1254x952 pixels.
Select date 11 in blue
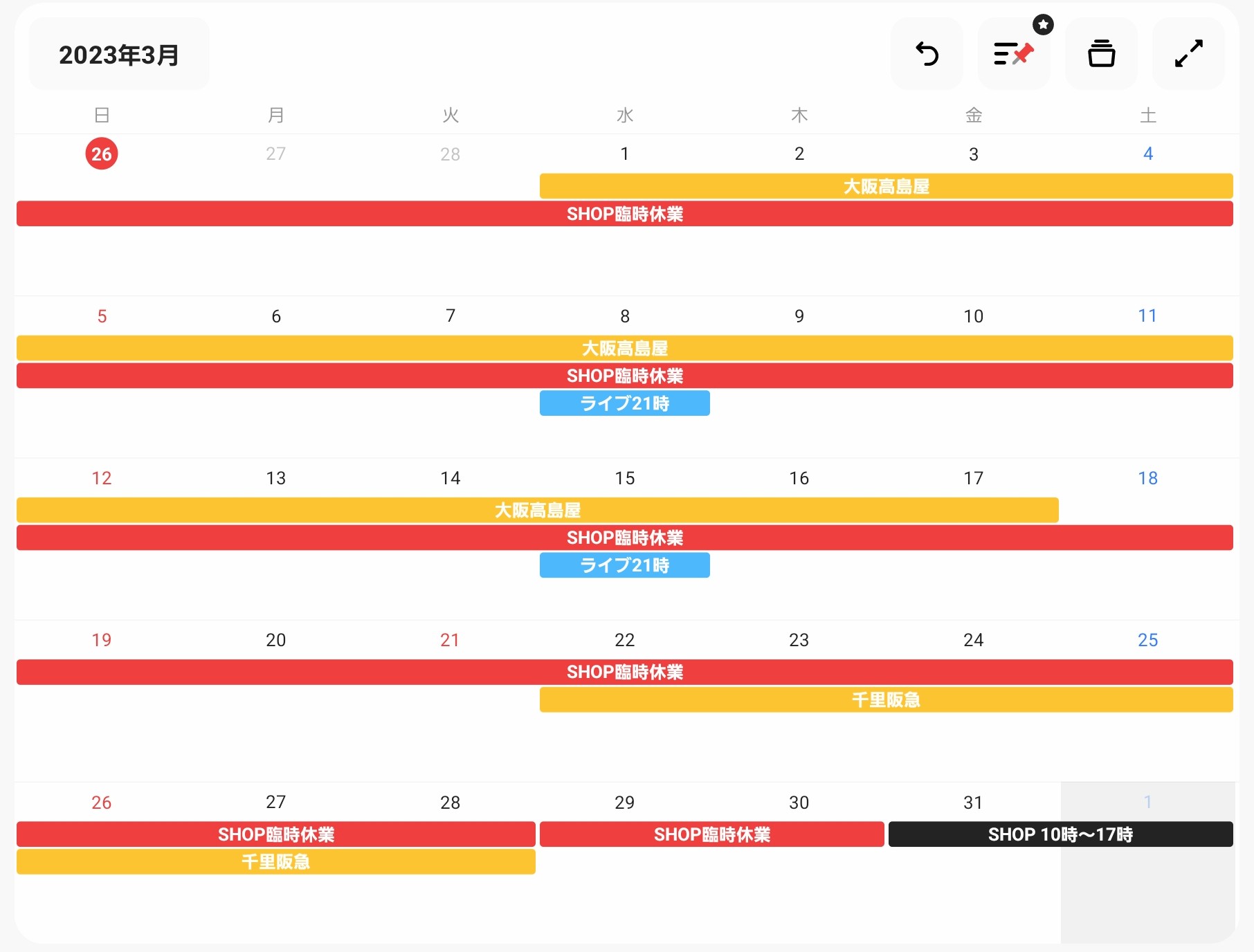tap(1148, 316)
